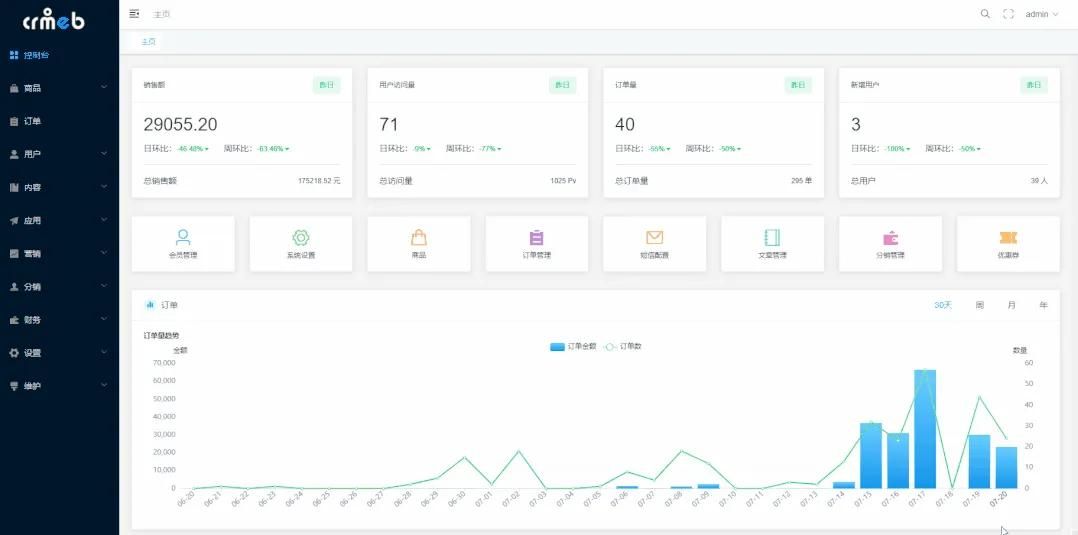Click the 昨日 badge on the sales card
Image resolution: width=1078 pixels, height=535 pixels.
point(326,85)
